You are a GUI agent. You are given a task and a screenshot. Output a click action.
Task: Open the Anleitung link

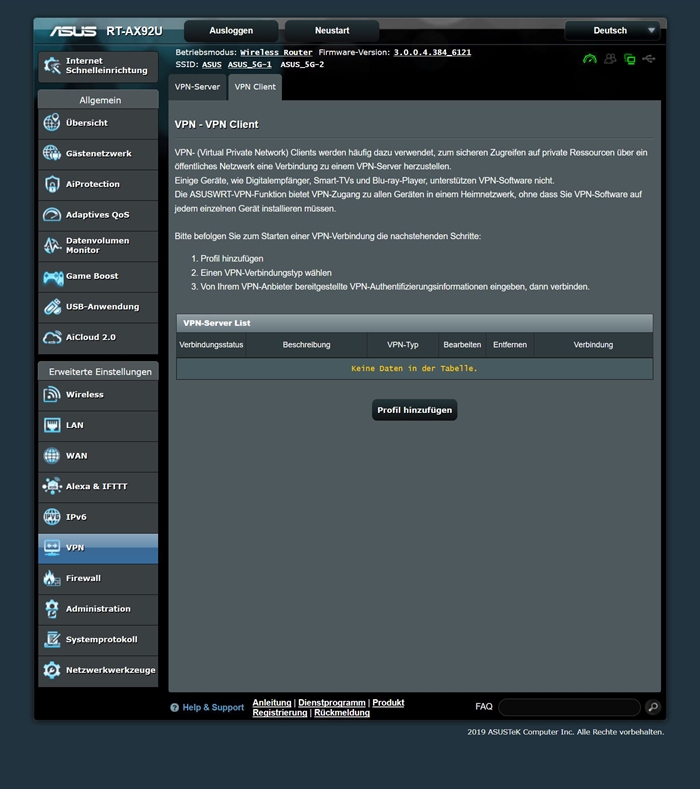(272, 702)
